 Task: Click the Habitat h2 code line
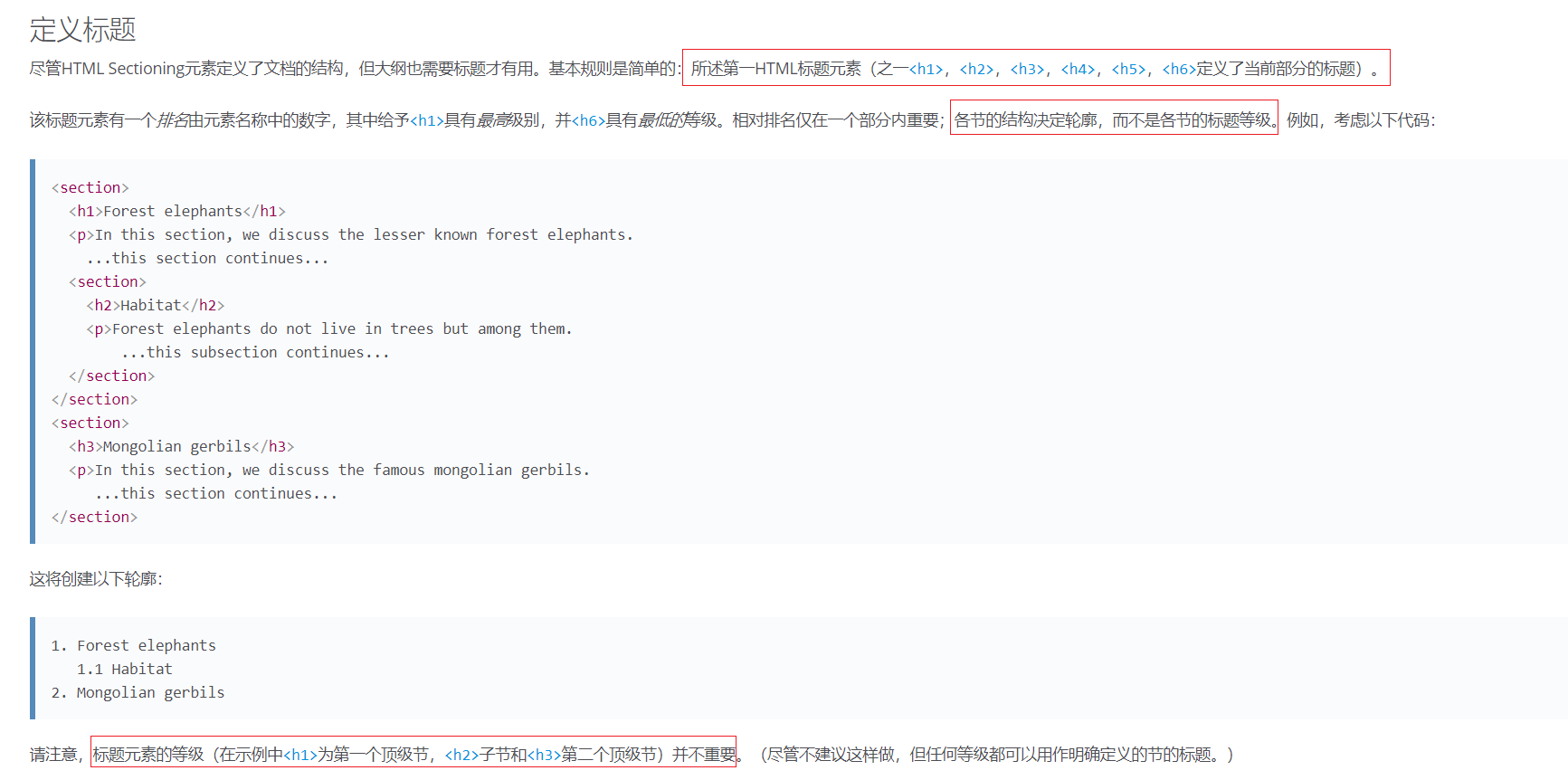[x=156, y=305]
